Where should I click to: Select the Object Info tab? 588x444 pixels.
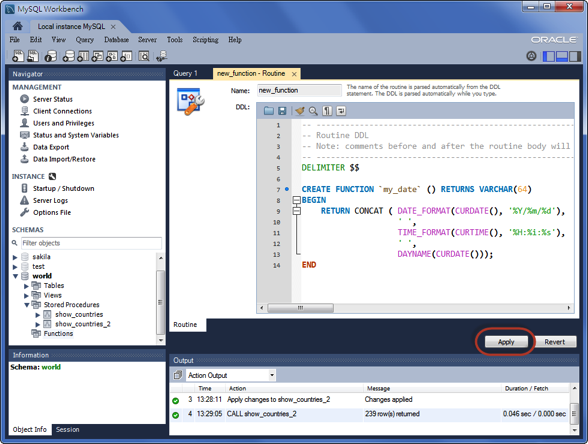click(30, 429)
